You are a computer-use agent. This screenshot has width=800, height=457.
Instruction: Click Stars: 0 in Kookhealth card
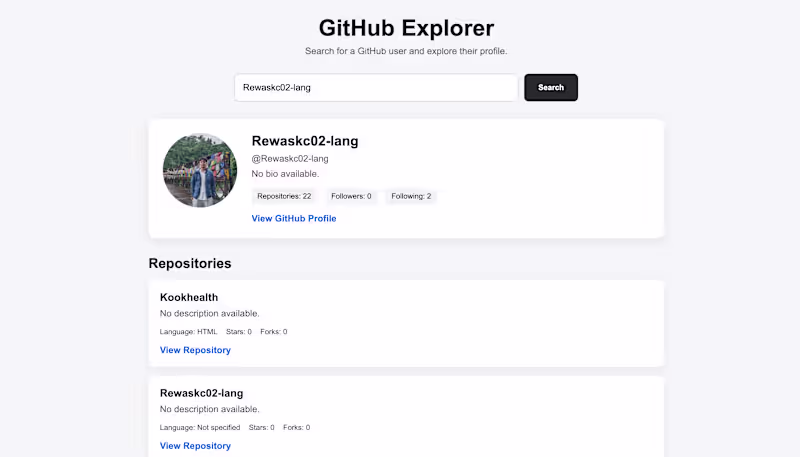239,332
